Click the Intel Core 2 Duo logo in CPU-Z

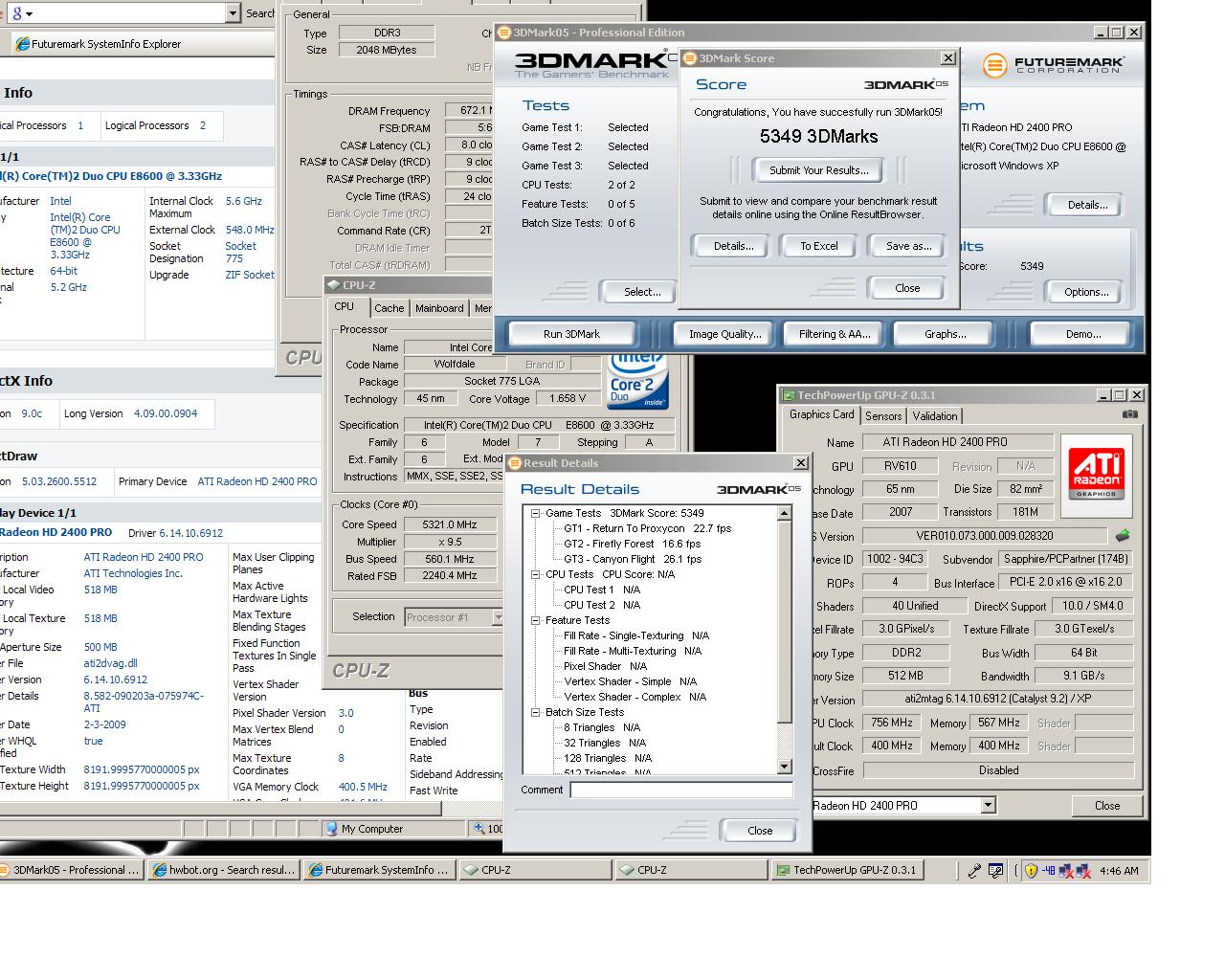point(636,383)
